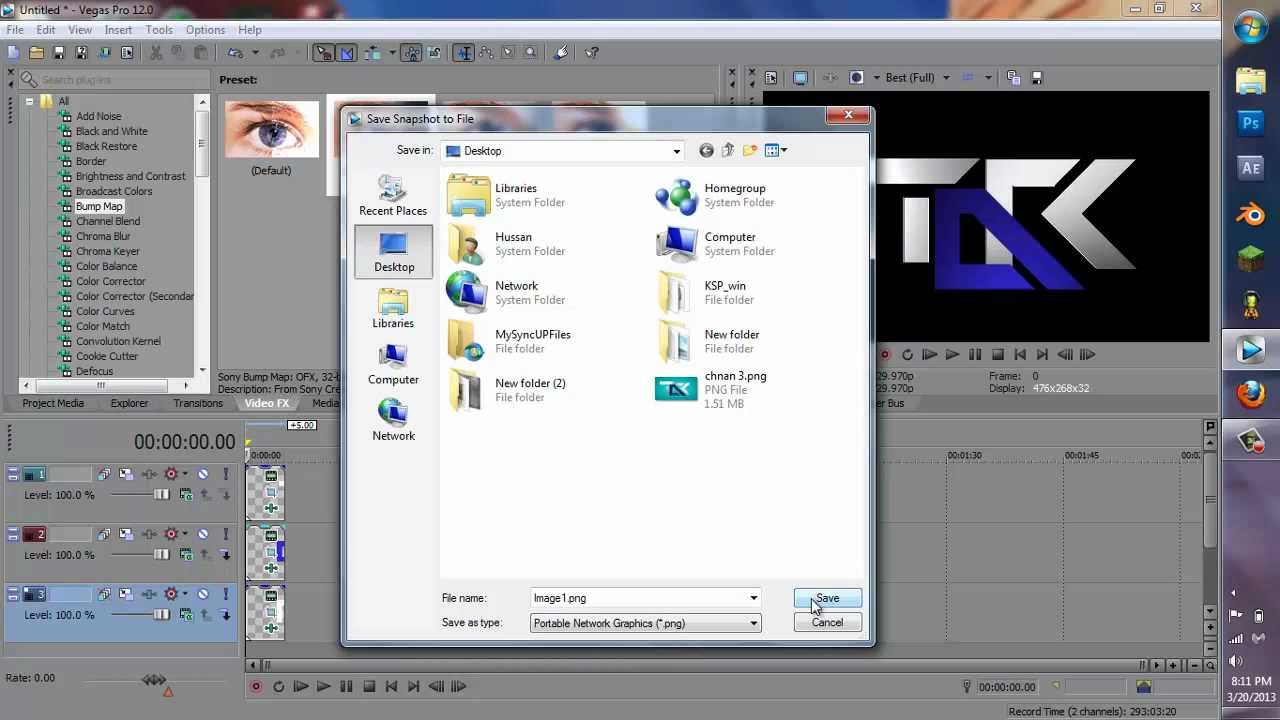Click the playback Rate slider handle
1280x720 pixels.
click(154, 680)
